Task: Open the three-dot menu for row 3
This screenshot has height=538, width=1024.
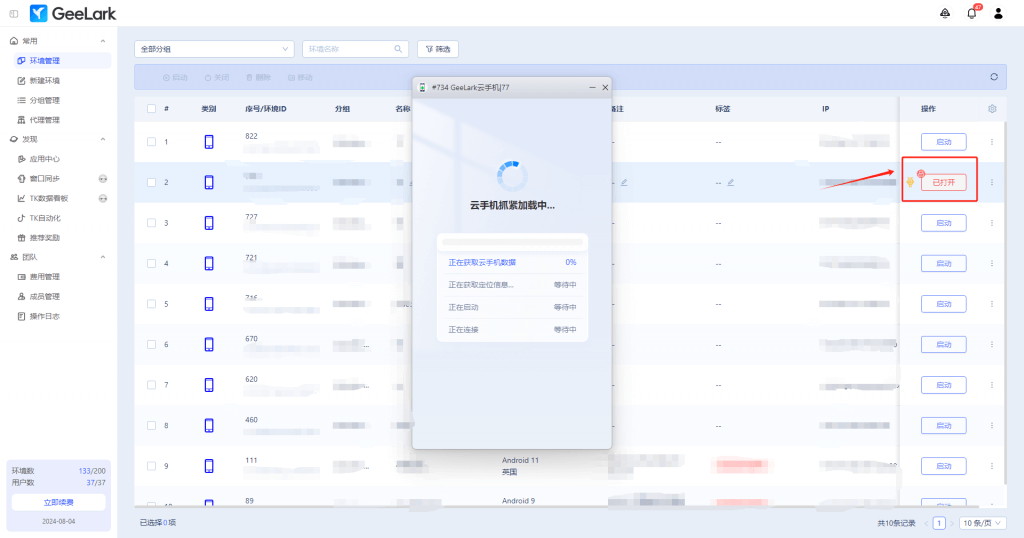Action: (x=992, y=223)
